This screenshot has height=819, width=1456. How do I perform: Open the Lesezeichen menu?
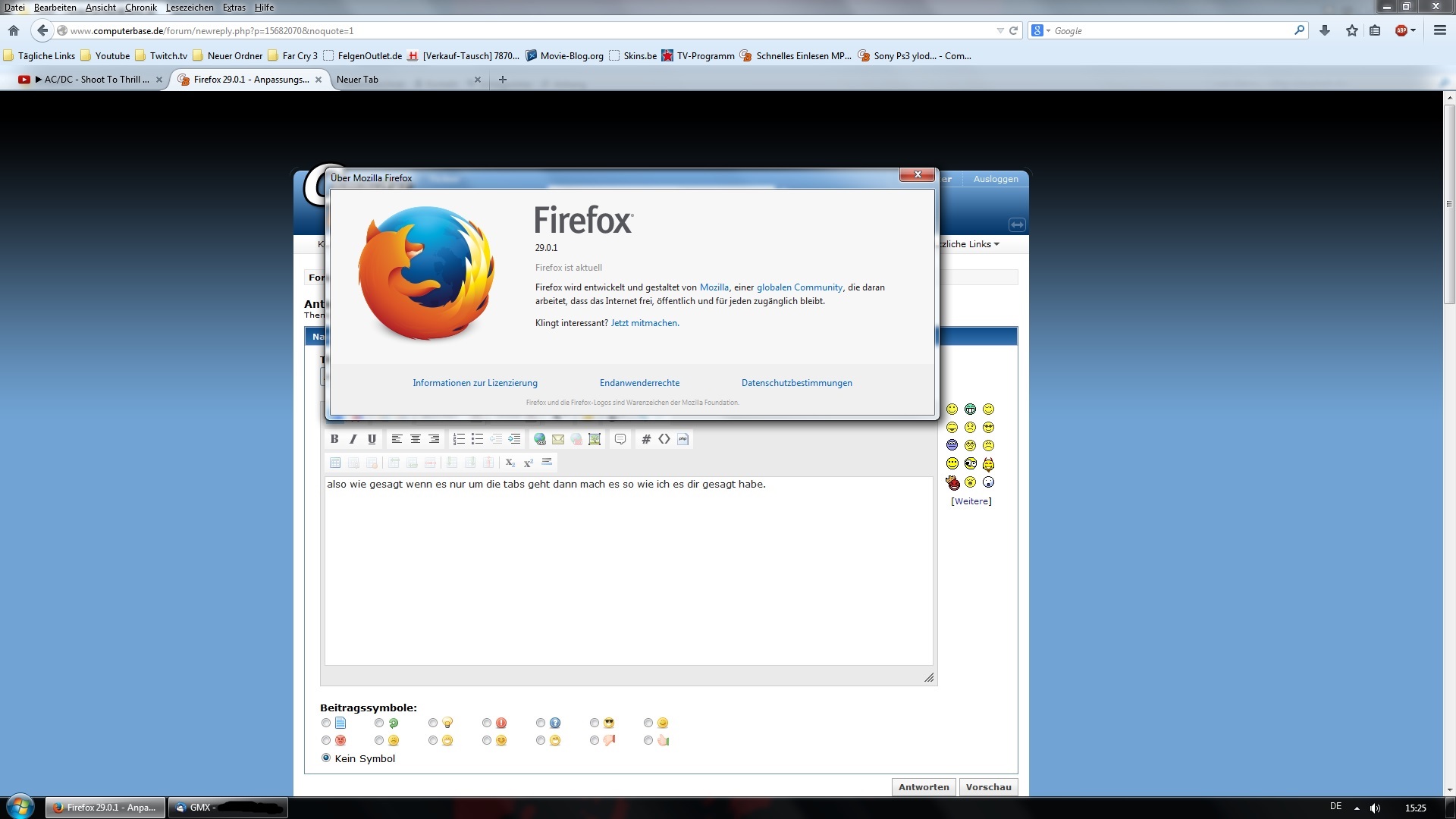pos(190,8)
